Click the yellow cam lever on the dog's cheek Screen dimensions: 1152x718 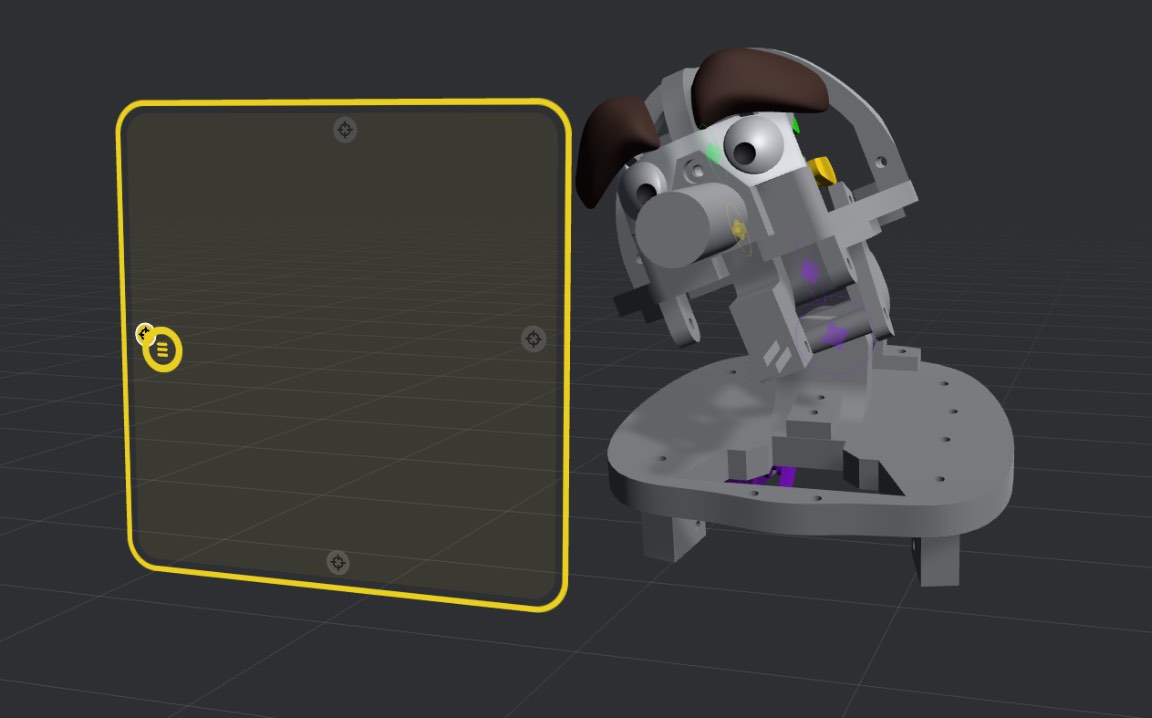(823, 168)
